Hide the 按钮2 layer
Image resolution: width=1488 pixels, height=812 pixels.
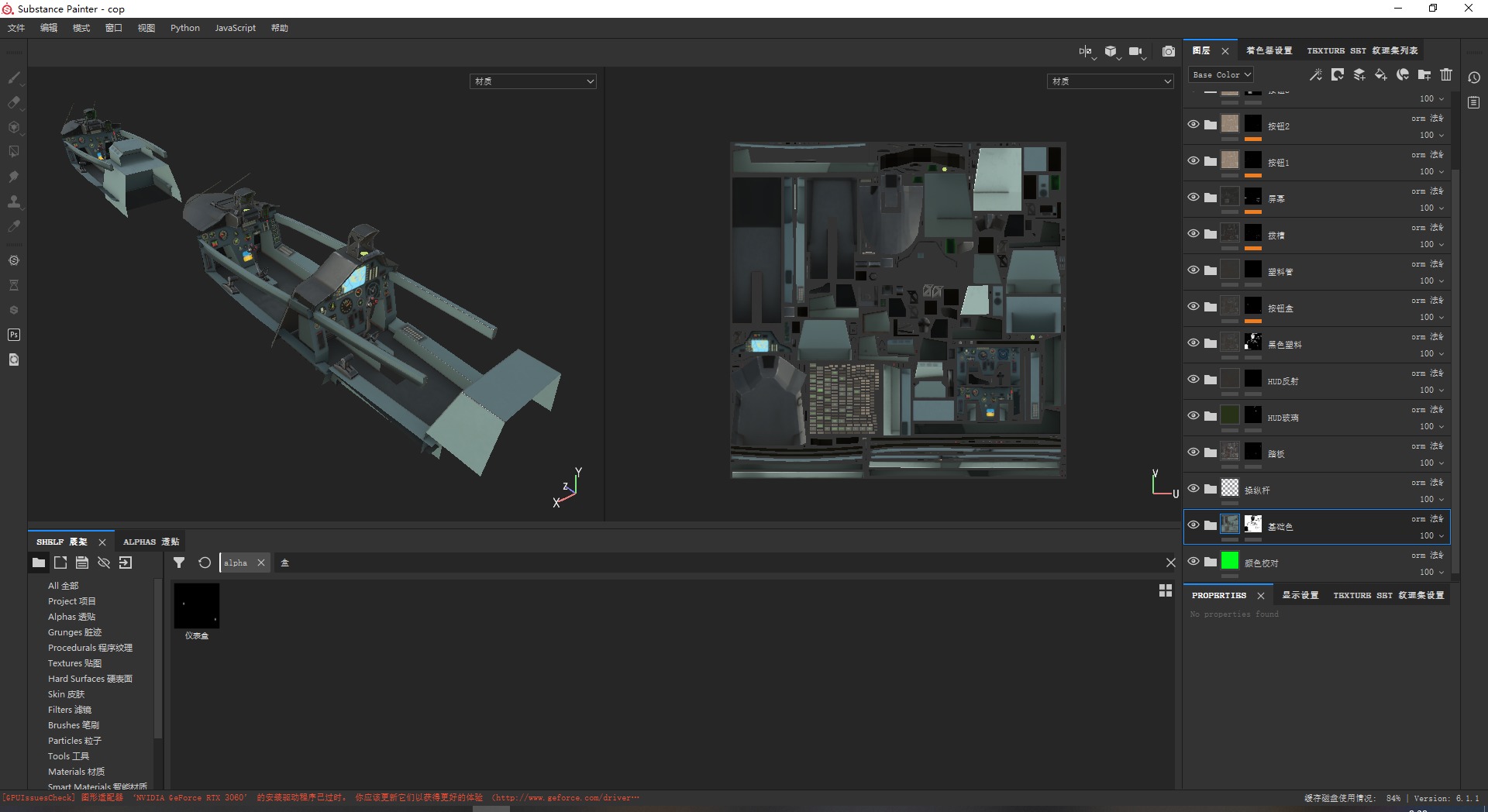coord(1193,124)
